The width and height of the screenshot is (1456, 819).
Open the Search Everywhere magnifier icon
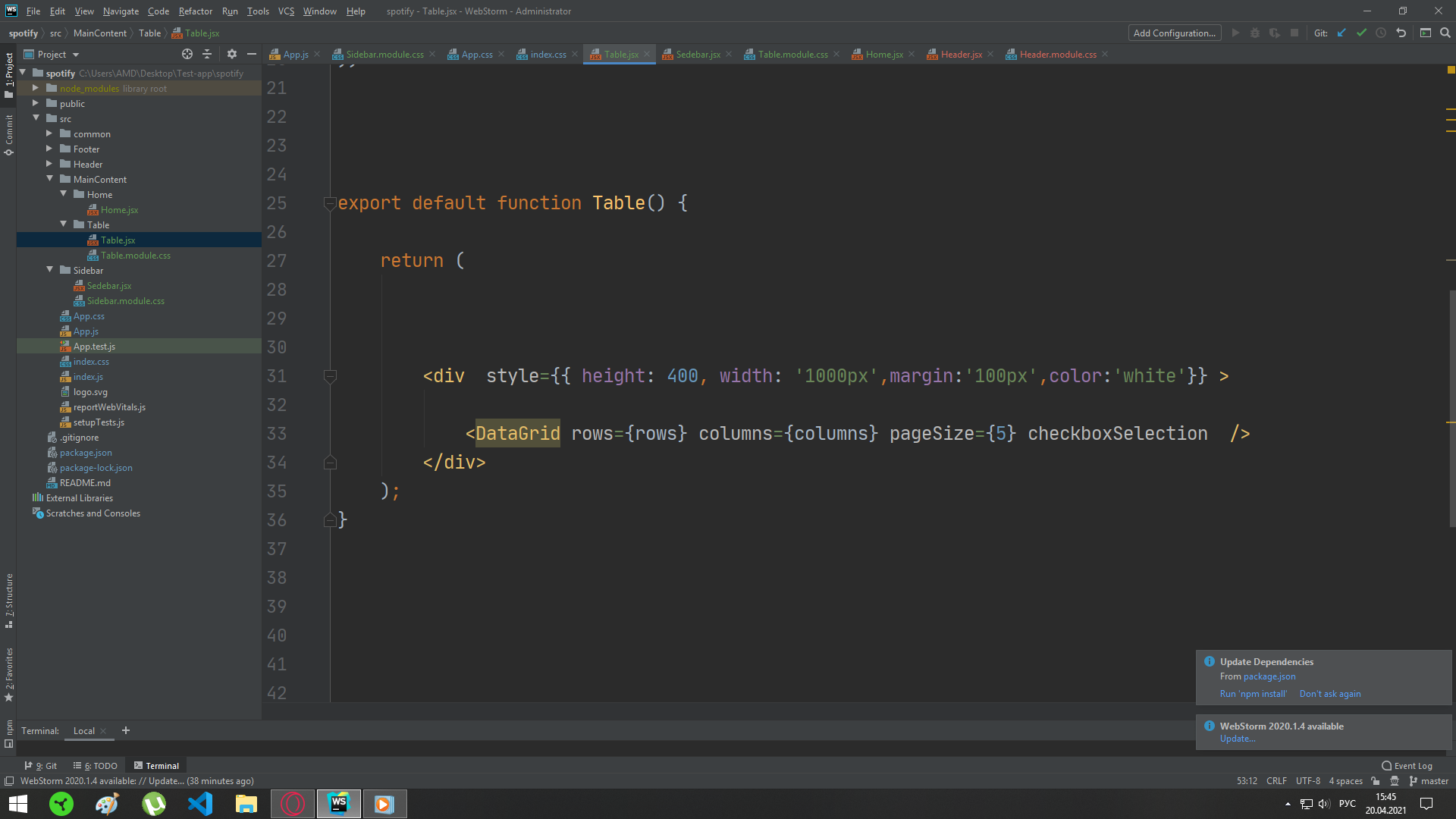pos(1445,33)
